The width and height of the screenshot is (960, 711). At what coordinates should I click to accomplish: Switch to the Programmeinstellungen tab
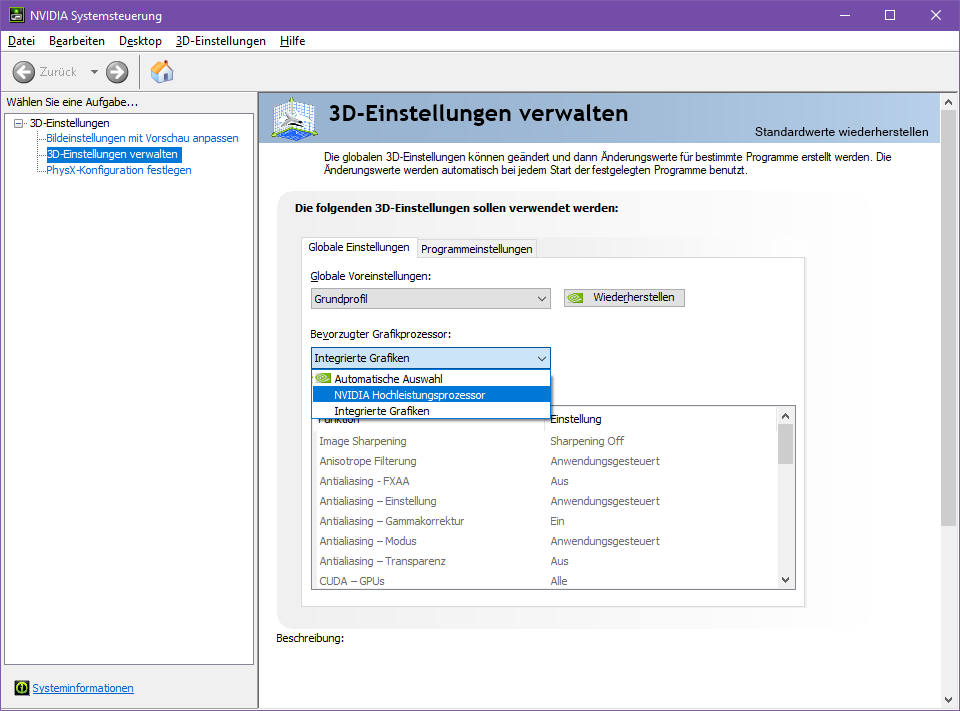pos(476,249)
